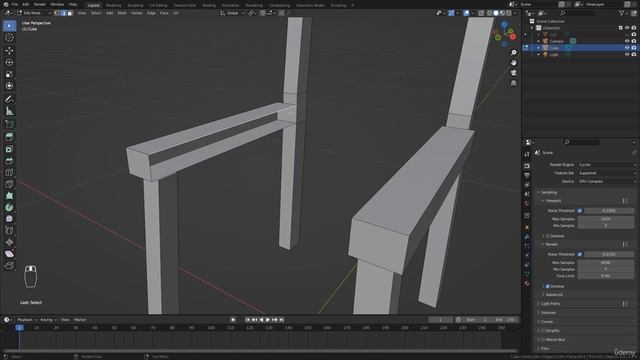Hide the Camera object in outliner

627,41
